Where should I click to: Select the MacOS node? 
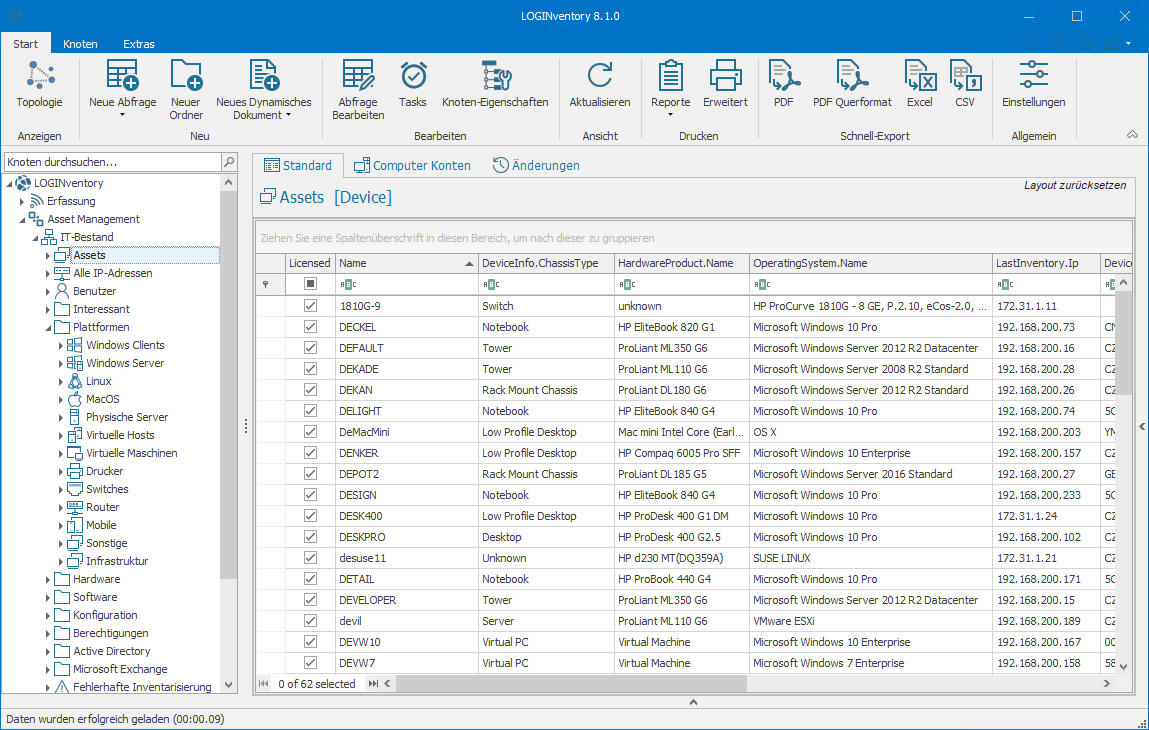click(102, 399)
